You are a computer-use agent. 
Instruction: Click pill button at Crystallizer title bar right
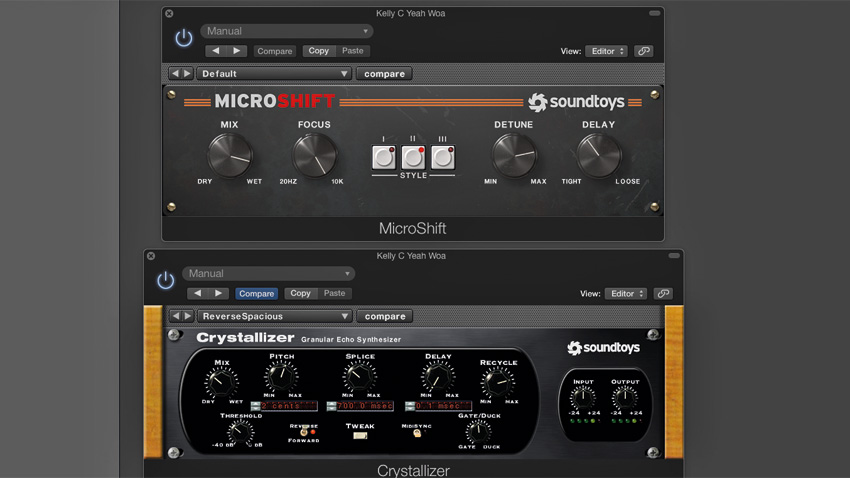click(674, 255)
